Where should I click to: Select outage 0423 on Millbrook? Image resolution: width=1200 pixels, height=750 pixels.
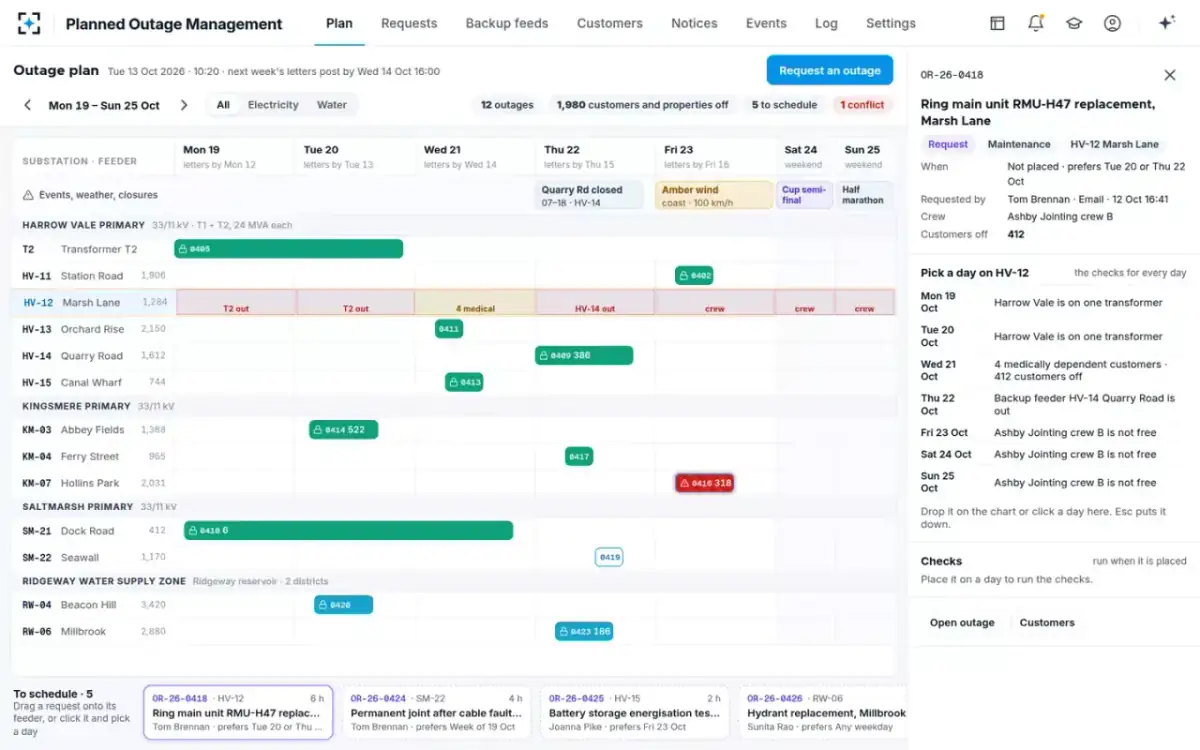[x=584, y=631]
